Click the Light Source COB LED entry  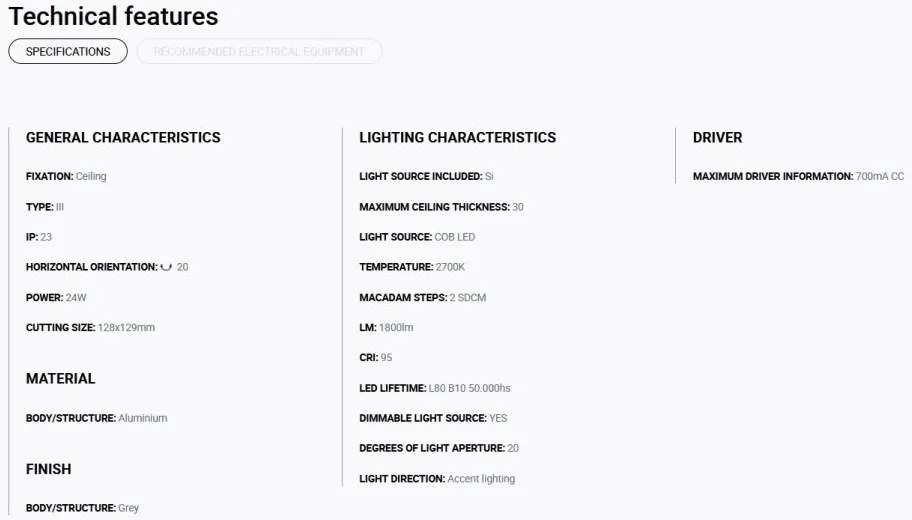click(417, 237)
